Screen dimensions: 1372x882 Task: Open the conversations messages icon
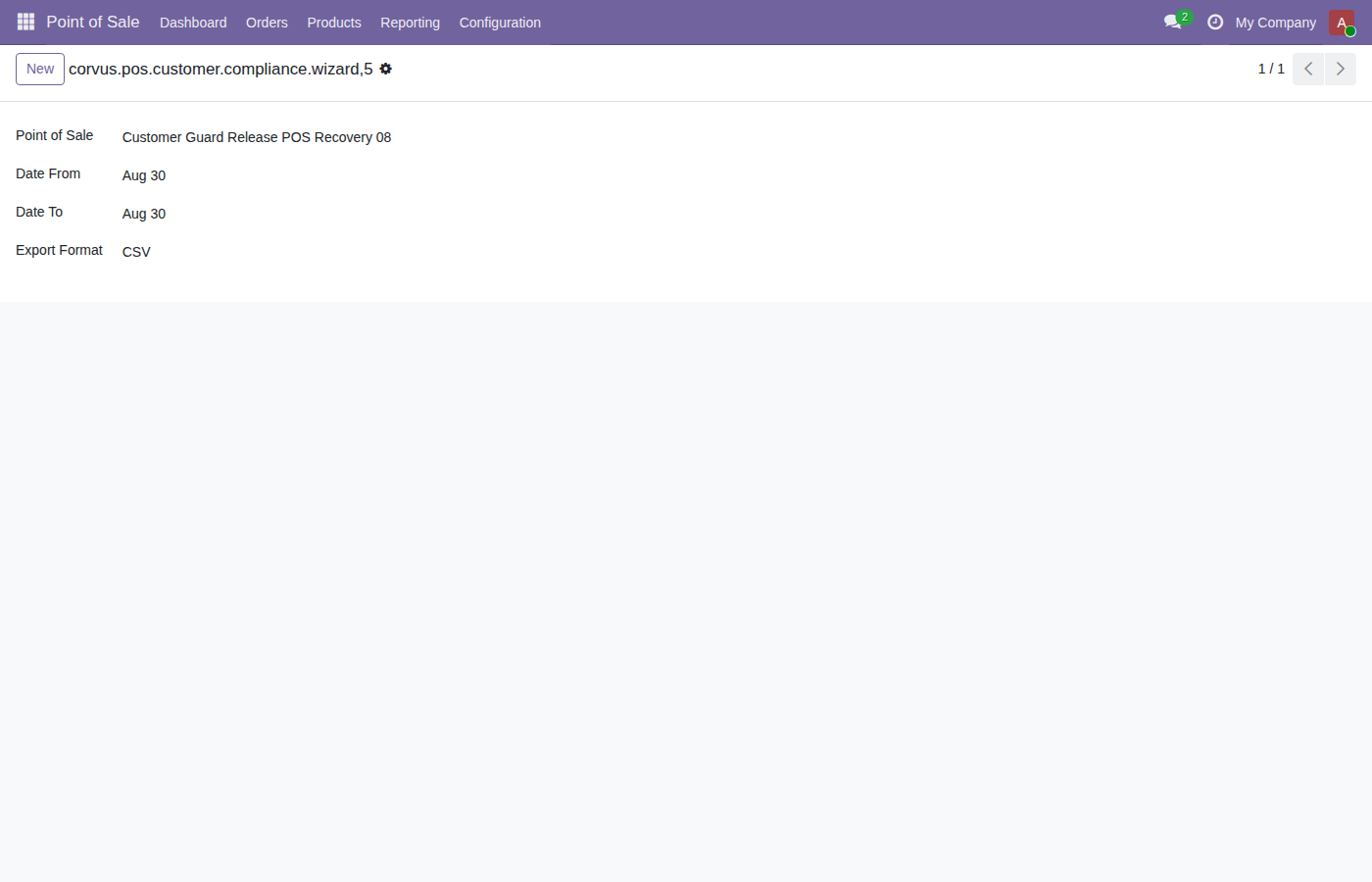coord(1174,22)
